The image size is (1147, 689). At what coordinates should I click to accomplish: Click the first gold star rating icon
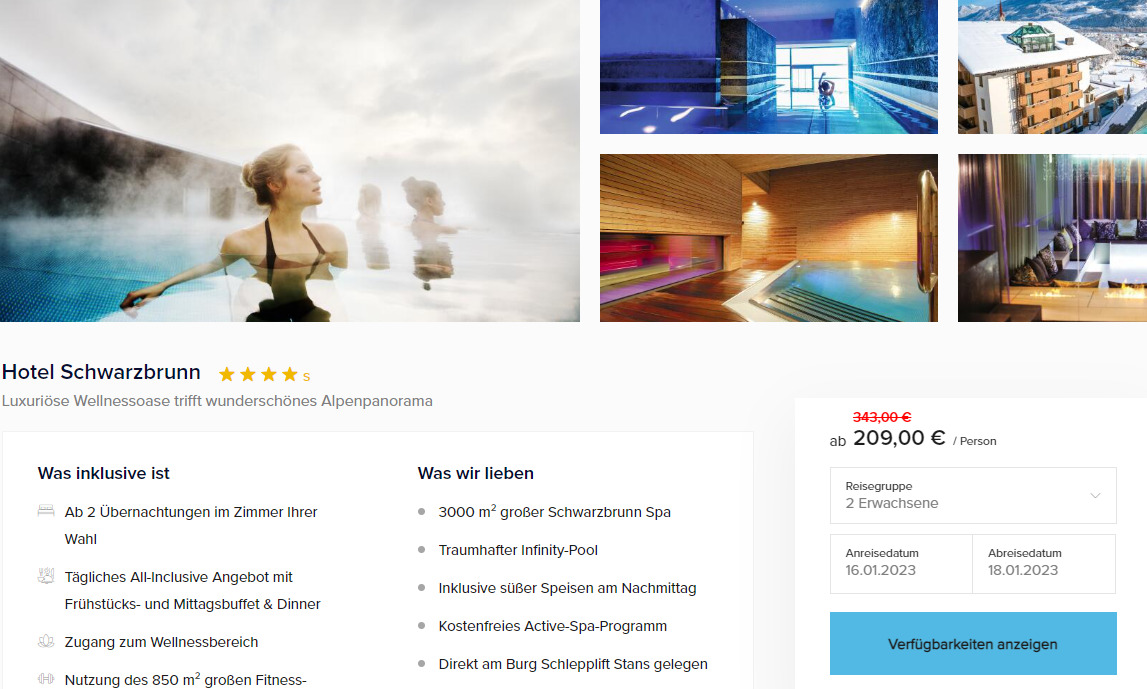tap(227, 374)
